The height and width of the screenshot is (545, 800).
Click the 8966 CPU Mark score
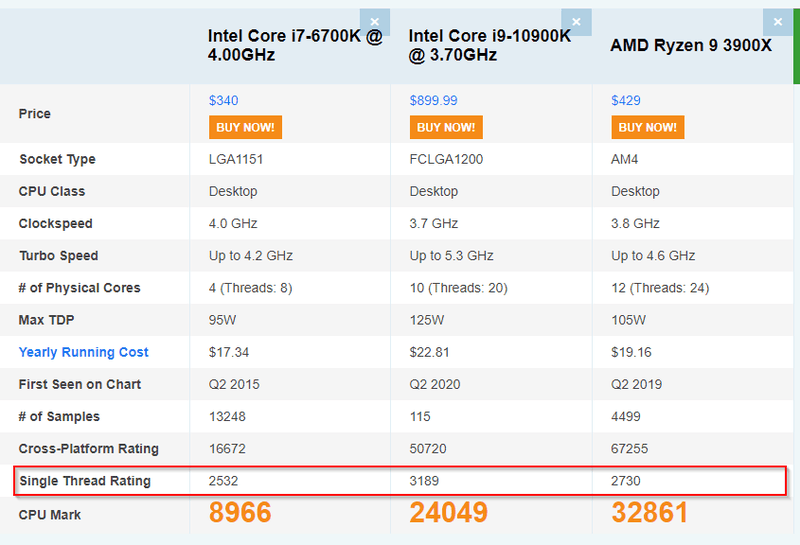pos(240,512)
